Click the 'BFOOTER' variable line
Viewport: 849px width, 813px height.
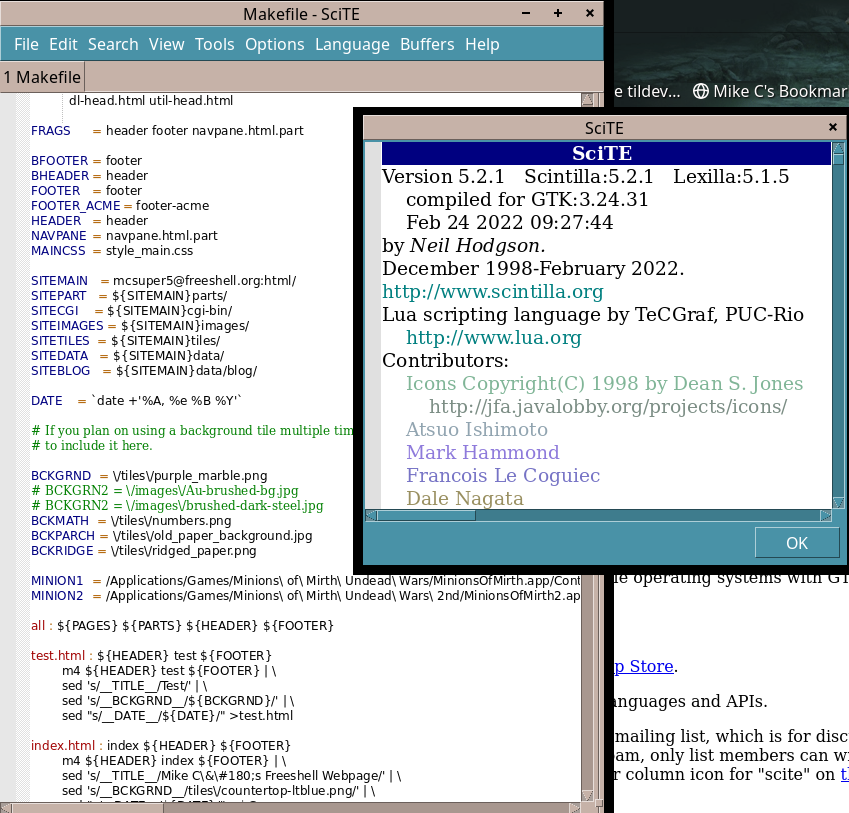pos(86,161)
